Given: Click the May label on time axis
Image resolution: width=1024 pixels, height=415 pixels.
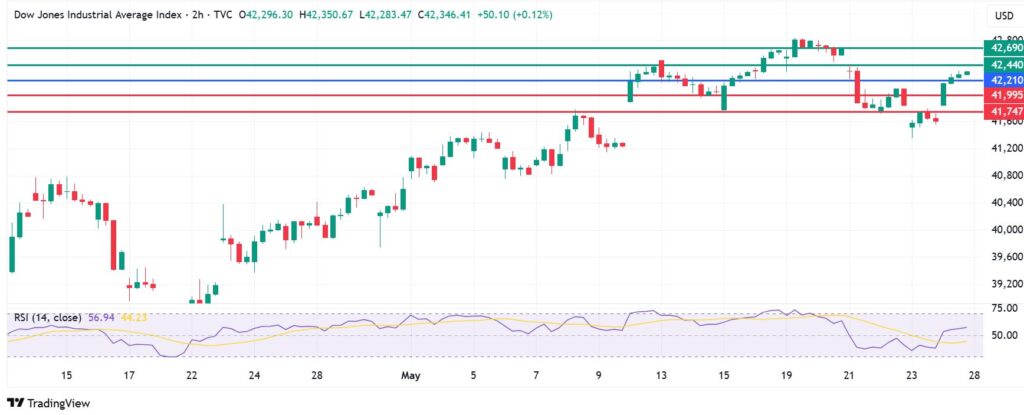Looking at the screenshot, I should [411, 376].
